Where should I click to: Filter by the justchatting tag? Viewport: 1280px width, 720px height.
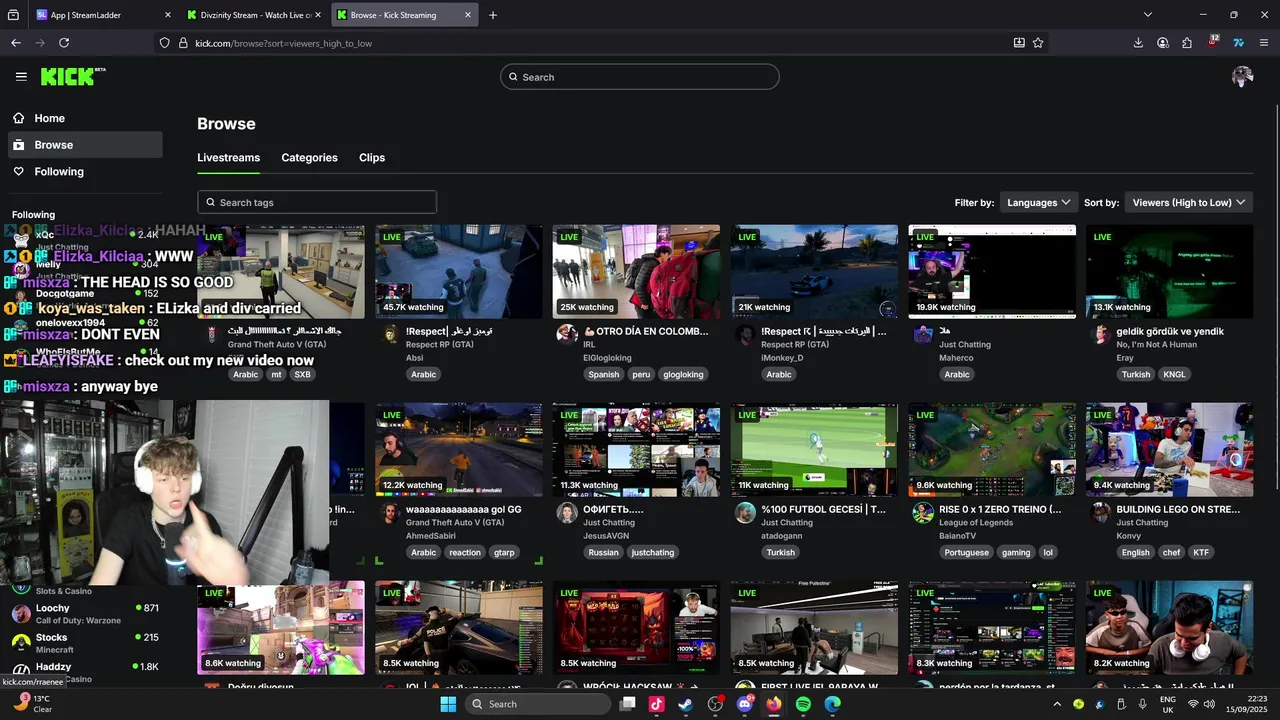[652, 552]
